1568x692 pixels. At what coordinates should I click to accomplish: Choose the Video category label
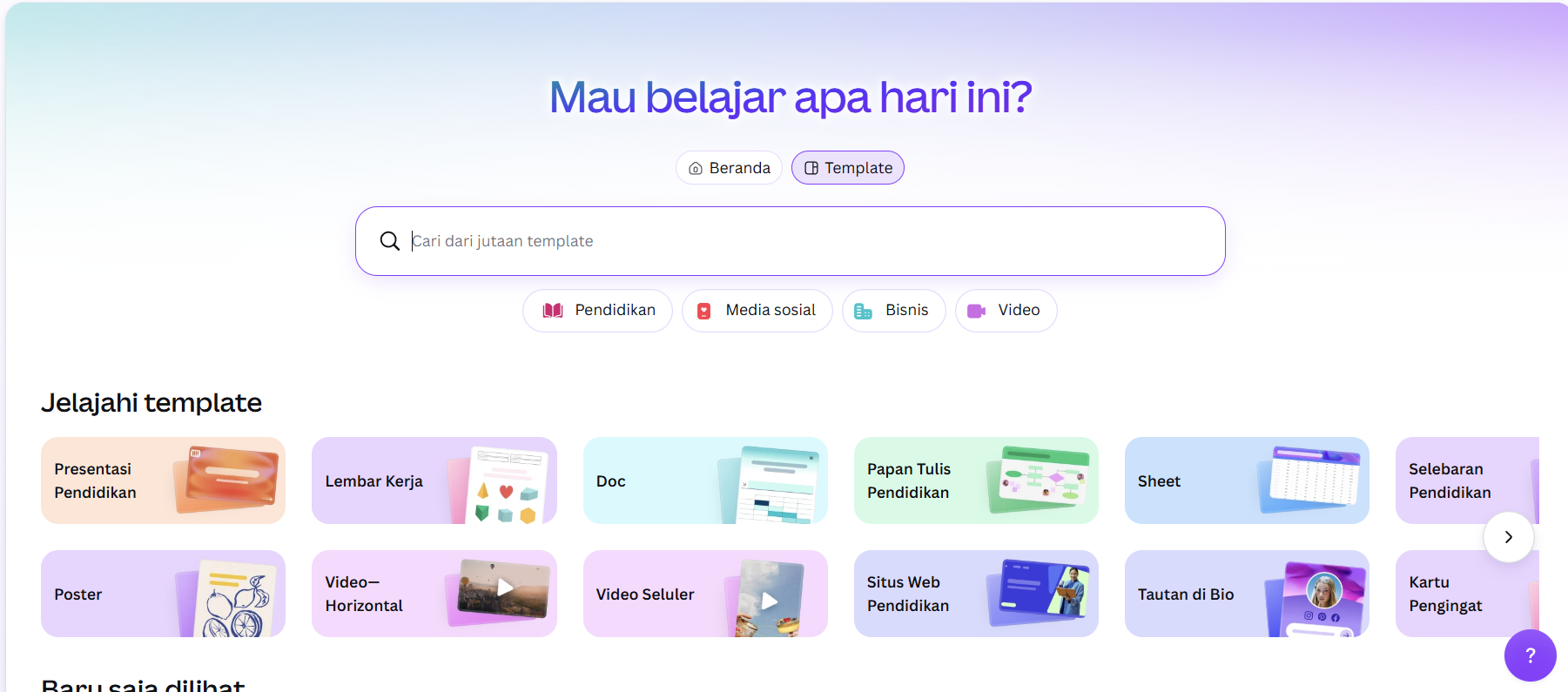click(1019, 310)
